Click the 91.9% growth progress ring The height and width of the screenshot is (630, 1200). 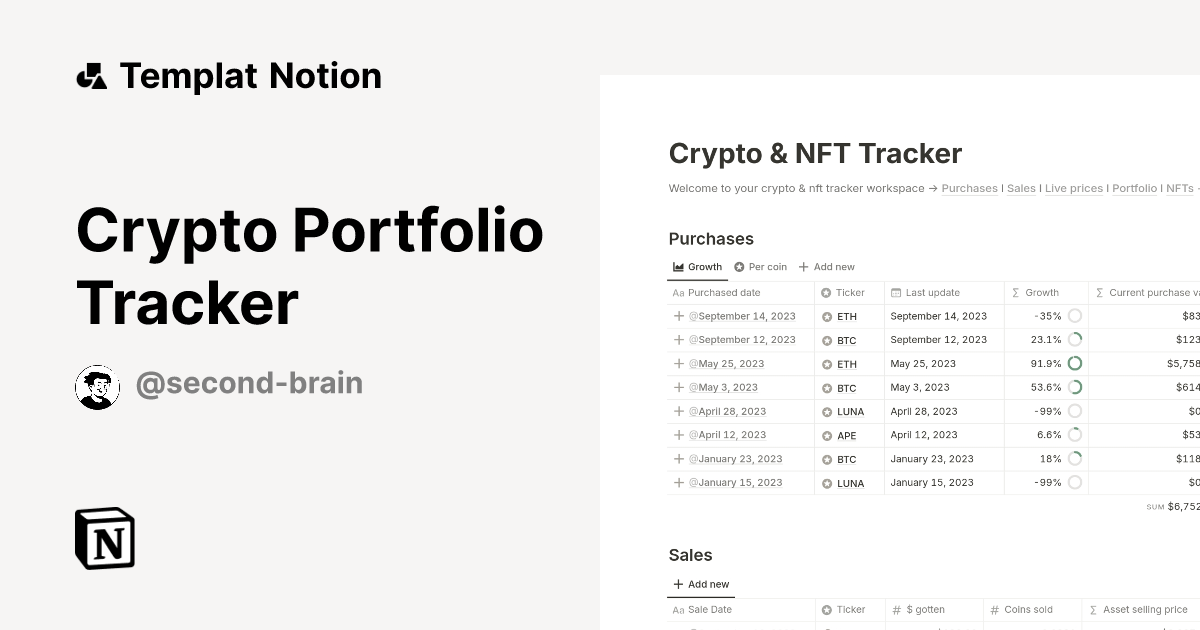click(x=1074, y=363)
